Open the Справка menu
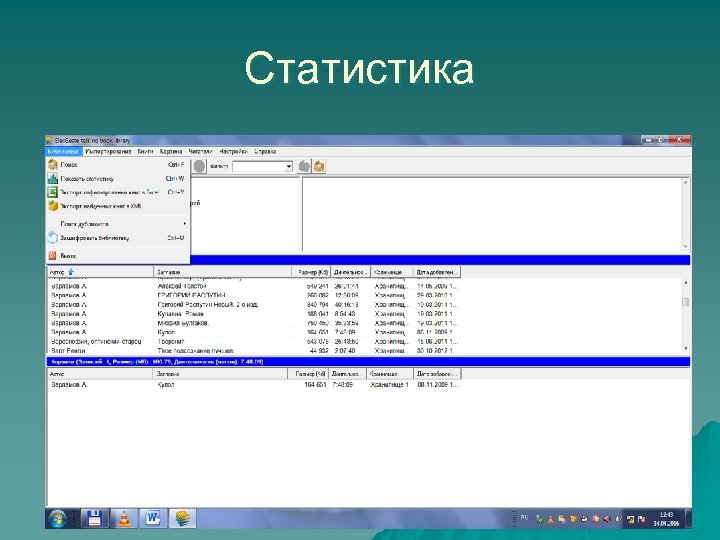The width and height of the screenshot is (720, 540). click(265, 151)
